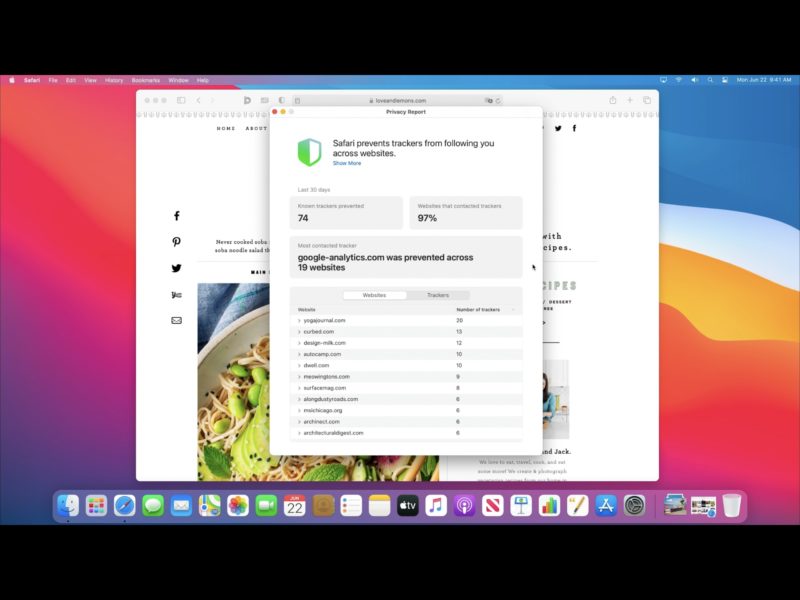
Task: Open the History menu
Action: point(114,80)
